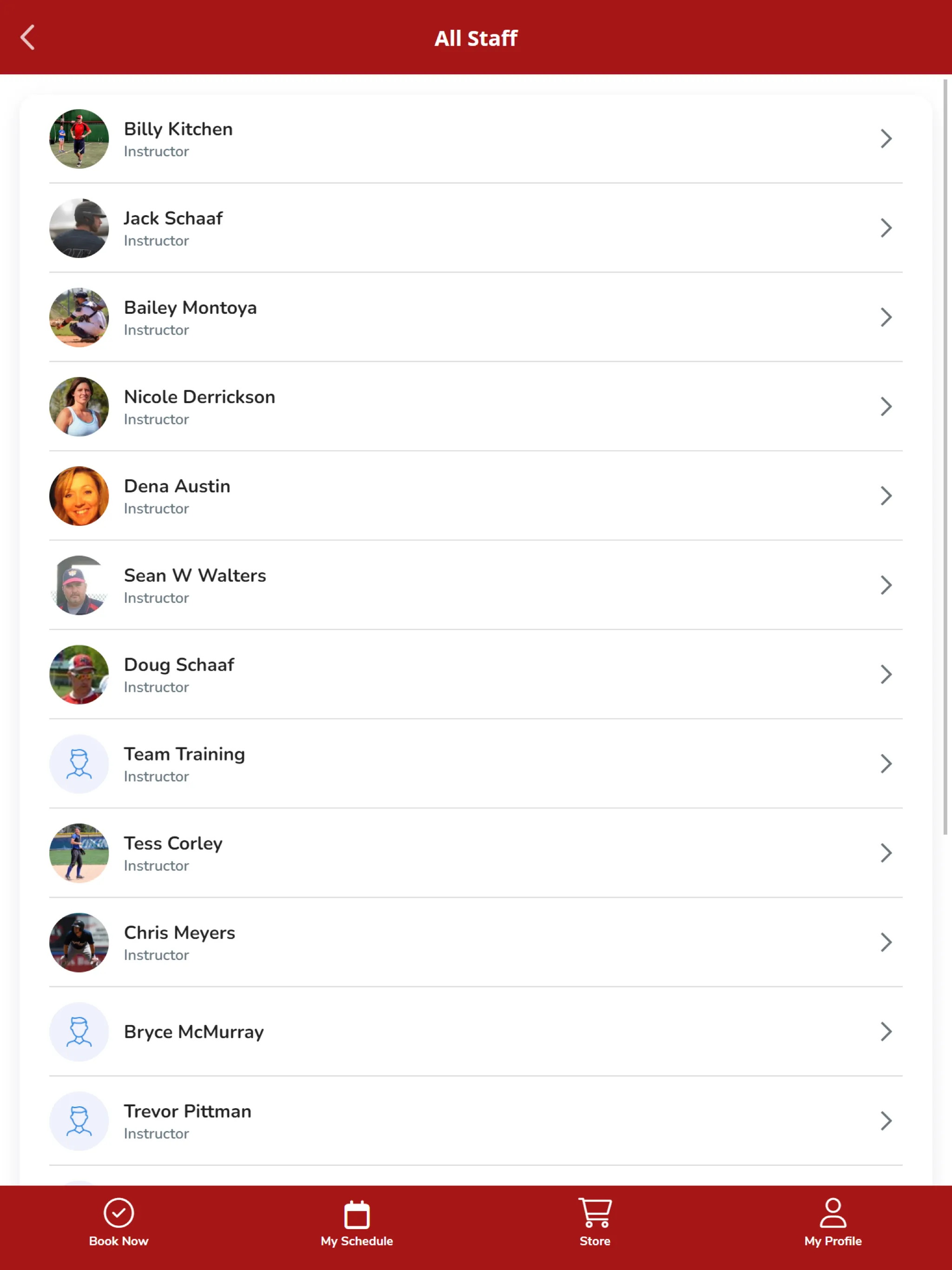Toggle Sean W Walters profile row
Screen dimensions: 952x1270
(476, 584)
